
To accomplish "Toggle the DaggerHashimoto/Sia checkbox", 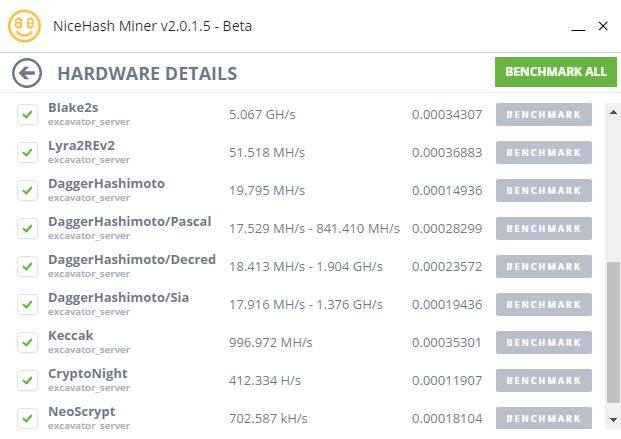I will coord(28,305).
